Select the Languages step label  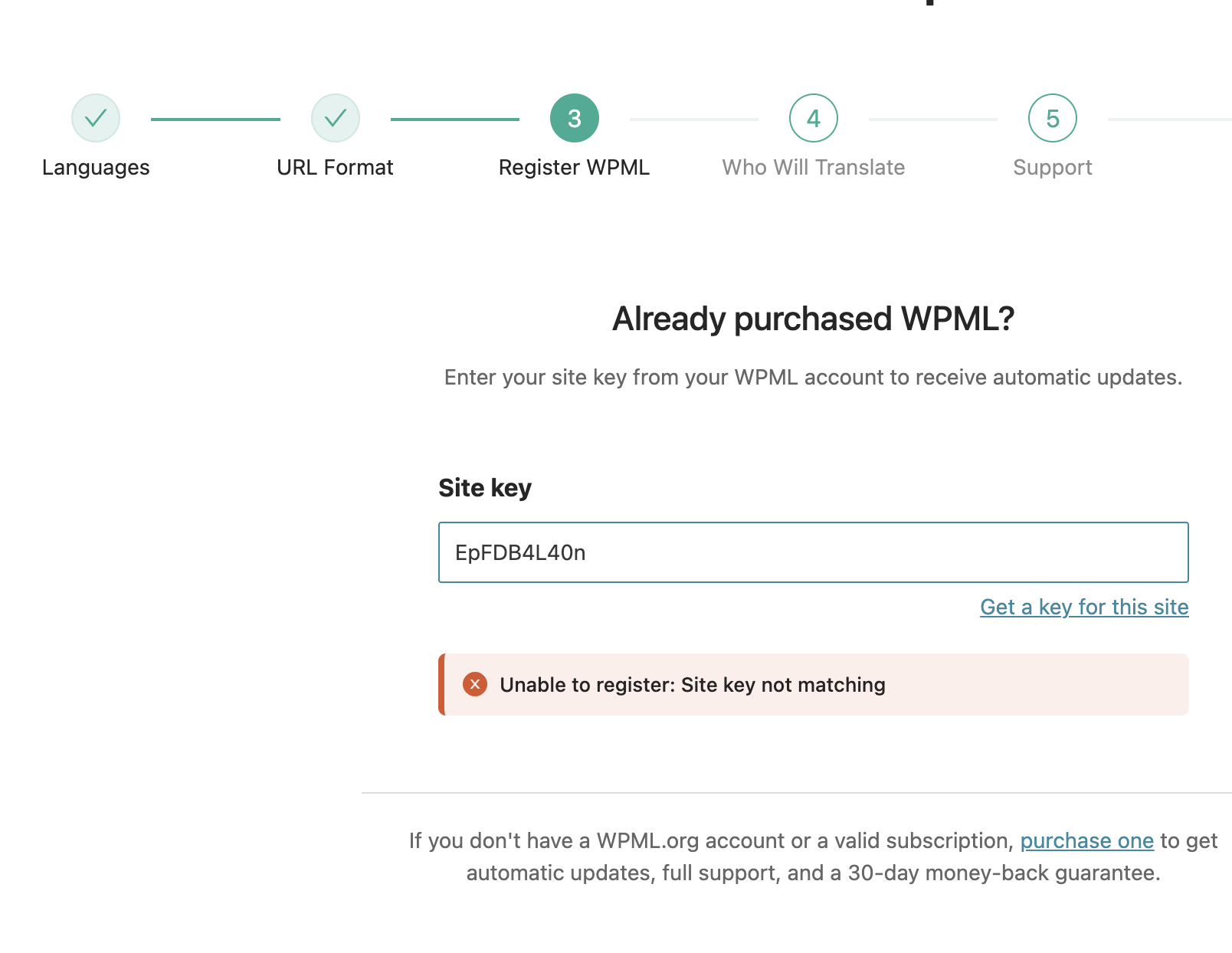click(x=96, y=167)
